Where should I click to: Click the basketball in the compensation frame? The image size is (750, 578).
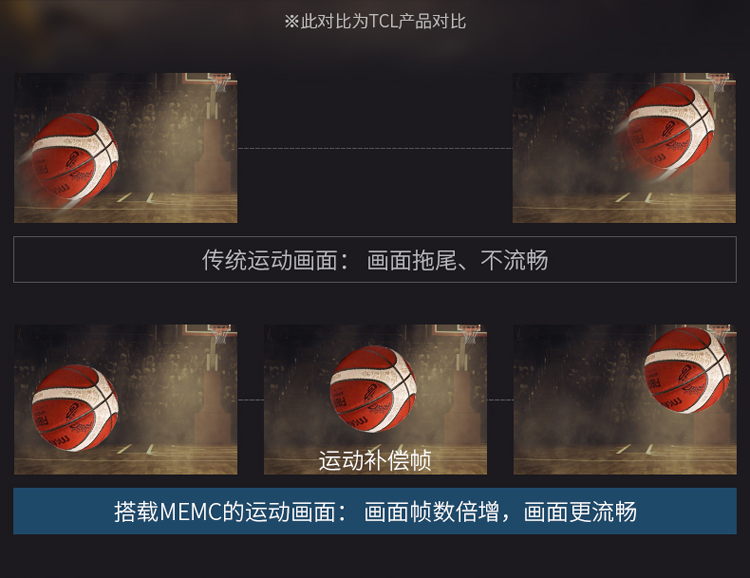(373, 389)
